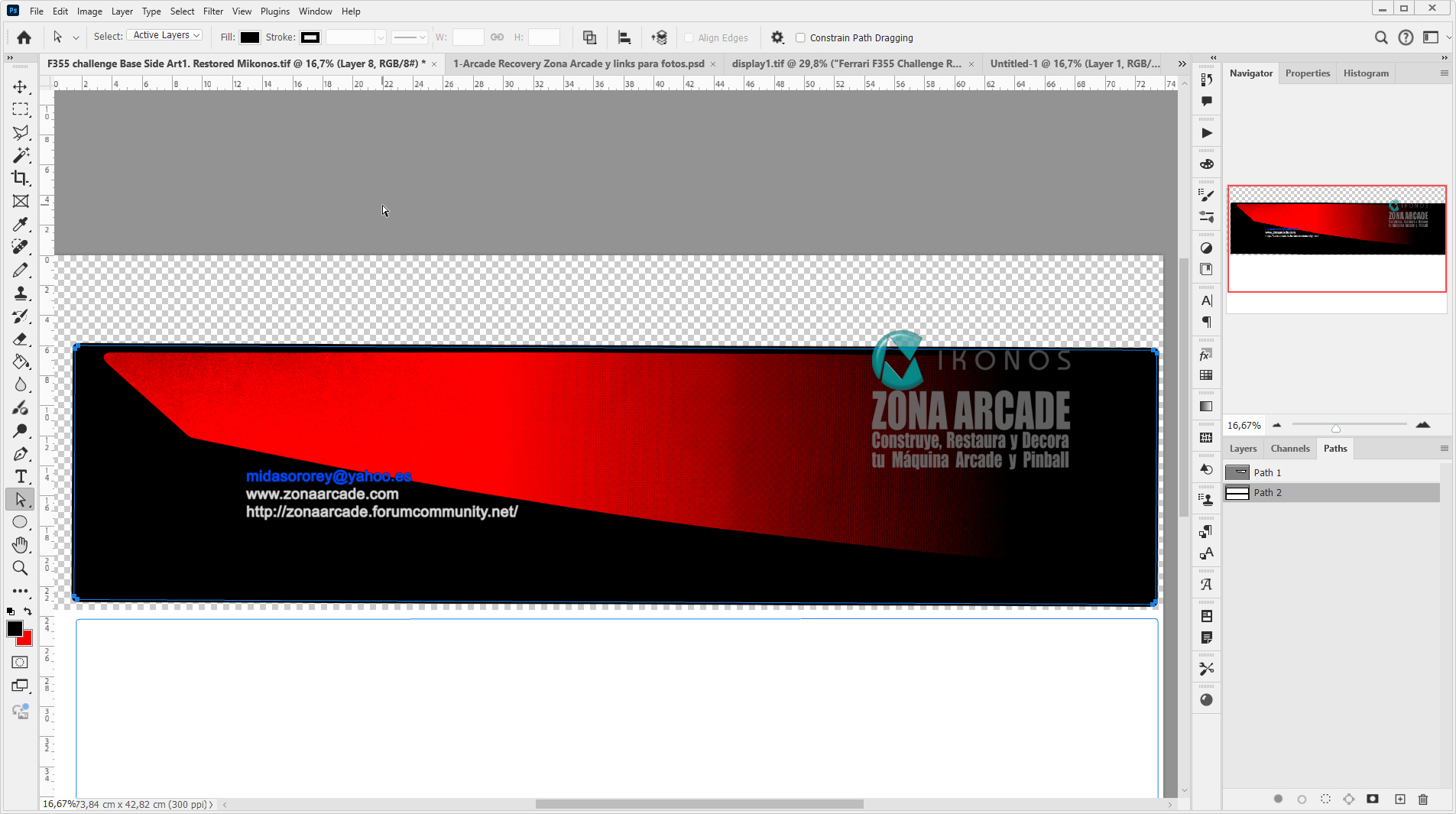Open the stroke line style dropdown
The image size is (1456, 814).
point(409,37)
